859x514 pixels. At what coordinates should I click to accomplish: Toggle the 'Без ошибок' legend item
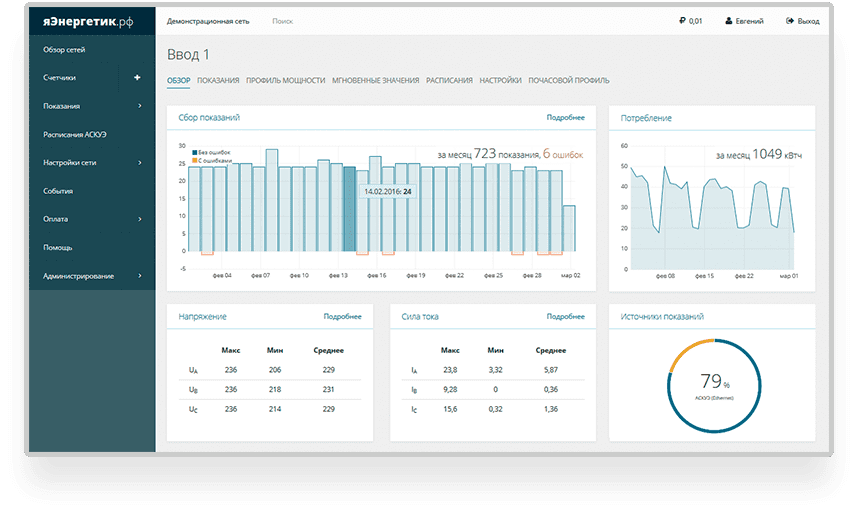click(212, 151)
